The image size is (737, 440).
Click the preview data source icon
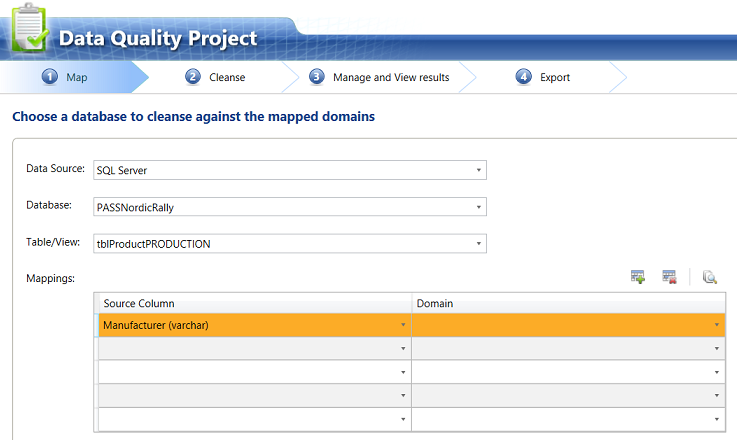click(x=710, y=277)
